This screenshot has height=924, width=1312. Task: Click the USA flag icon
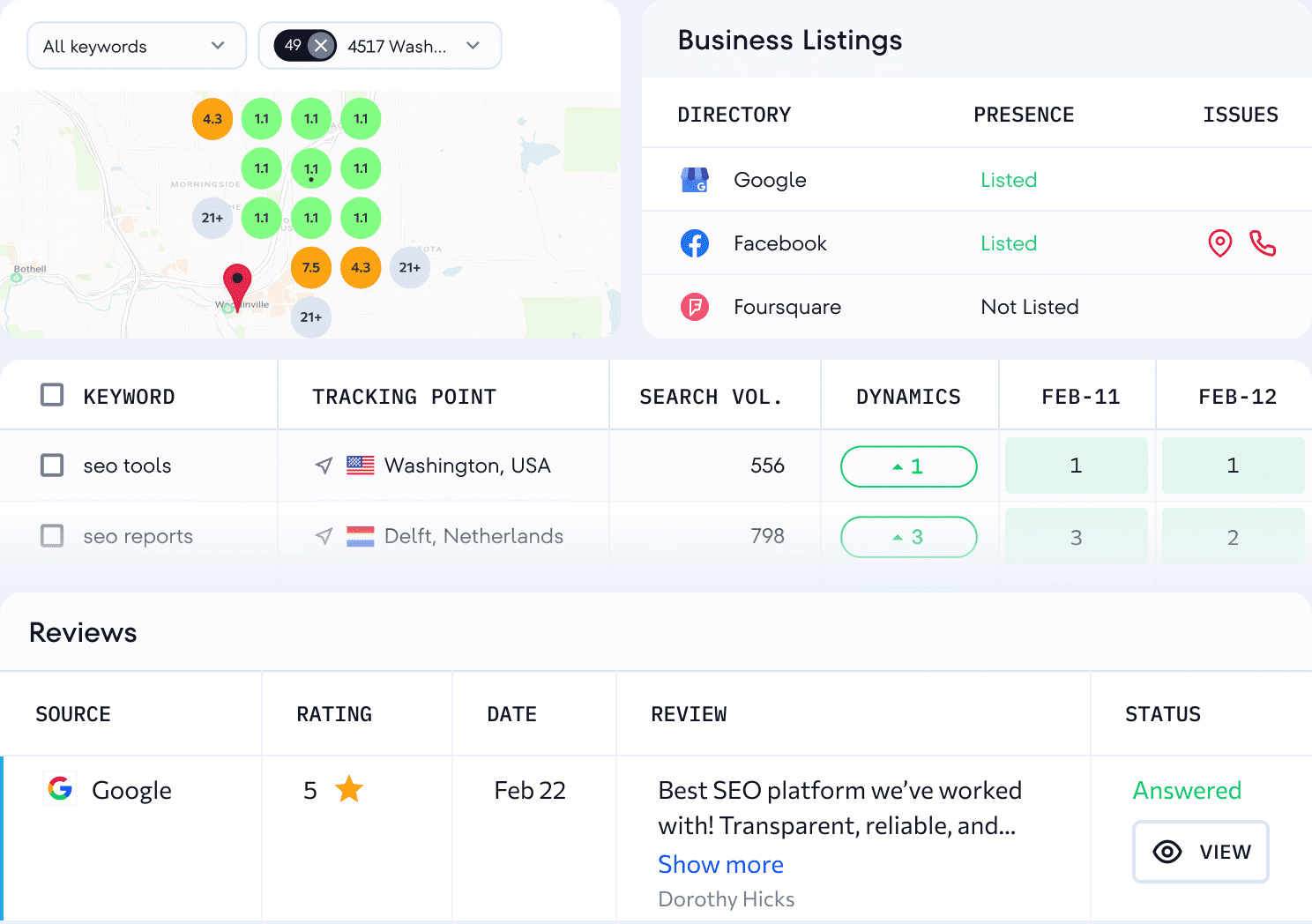tap(360, 466)
